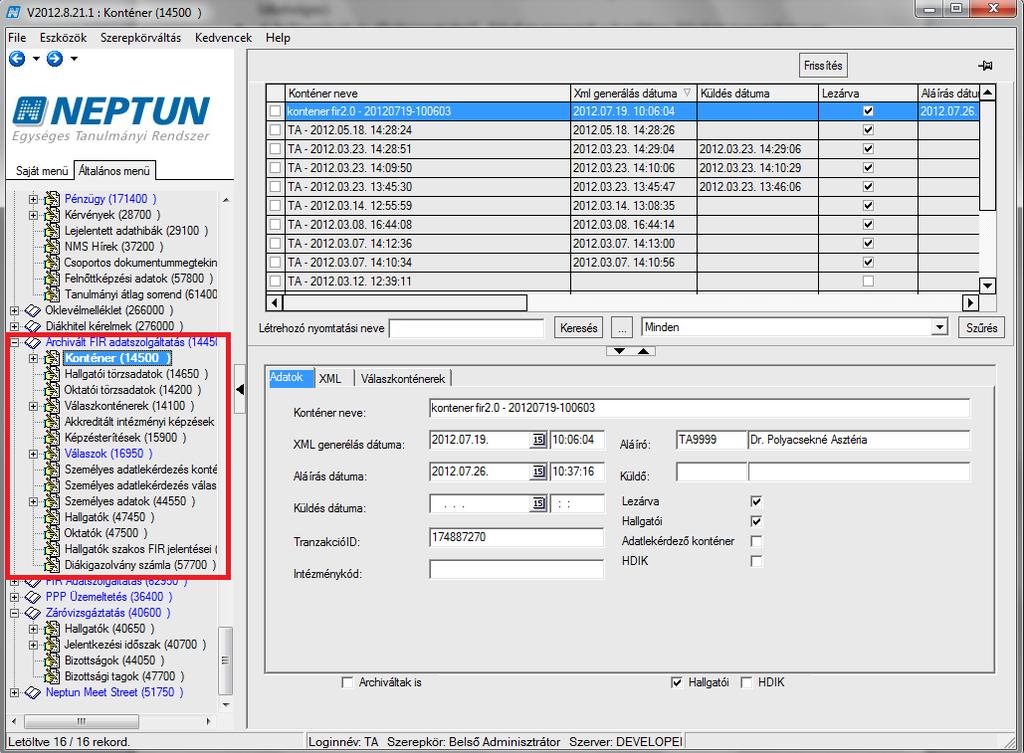Screen dimensions: 1024x753
Task: Click the forward navigation arrow icon
Action: click(55, 59)
